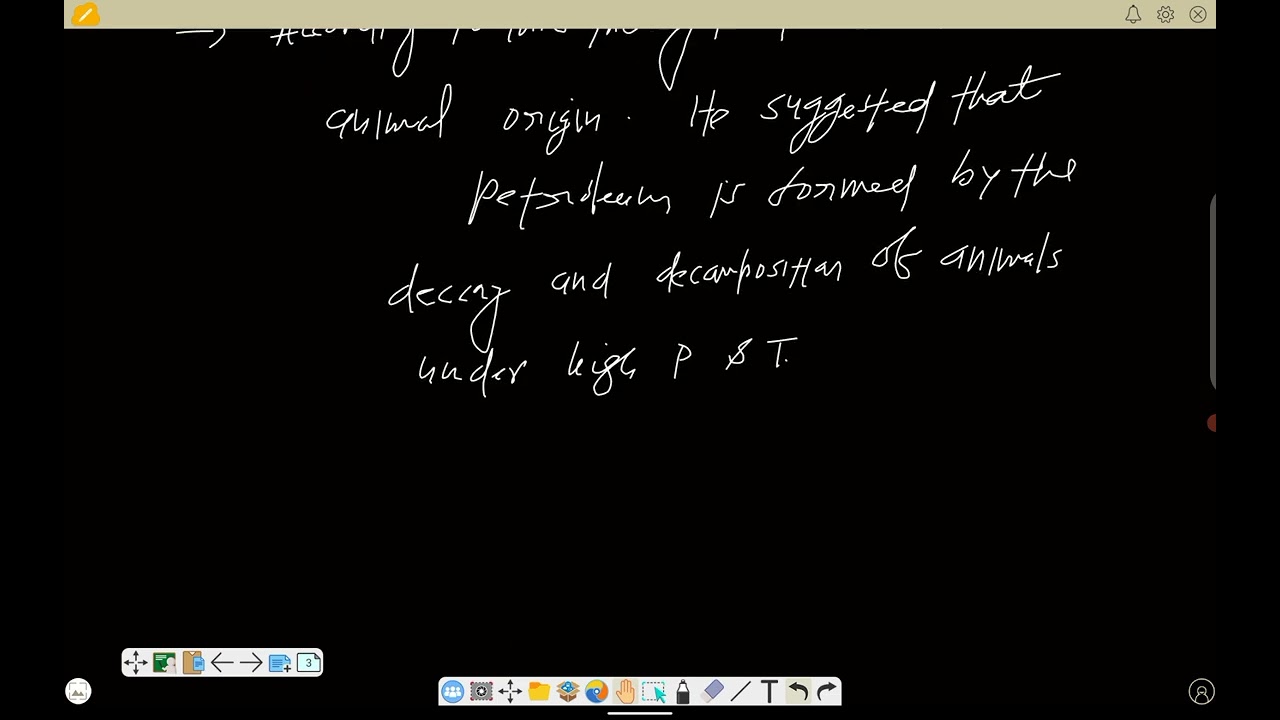Select the hand pan tool
Image resolution: width=1280 pixels, height=720 pixels.
click(626, 691)
